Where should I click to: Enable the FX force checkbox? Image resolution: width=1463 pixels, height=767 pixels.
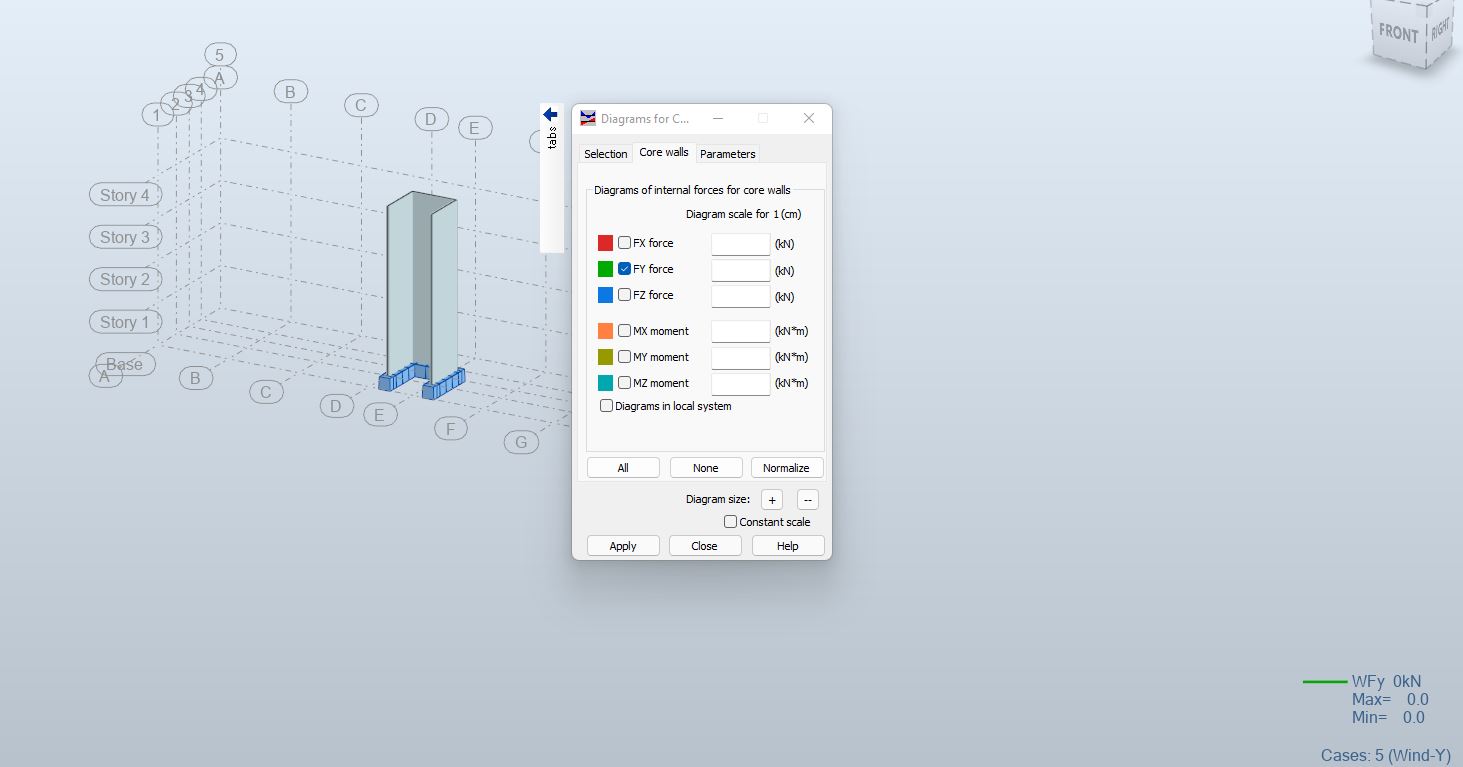pyautogui.click(x=624, y=242)
